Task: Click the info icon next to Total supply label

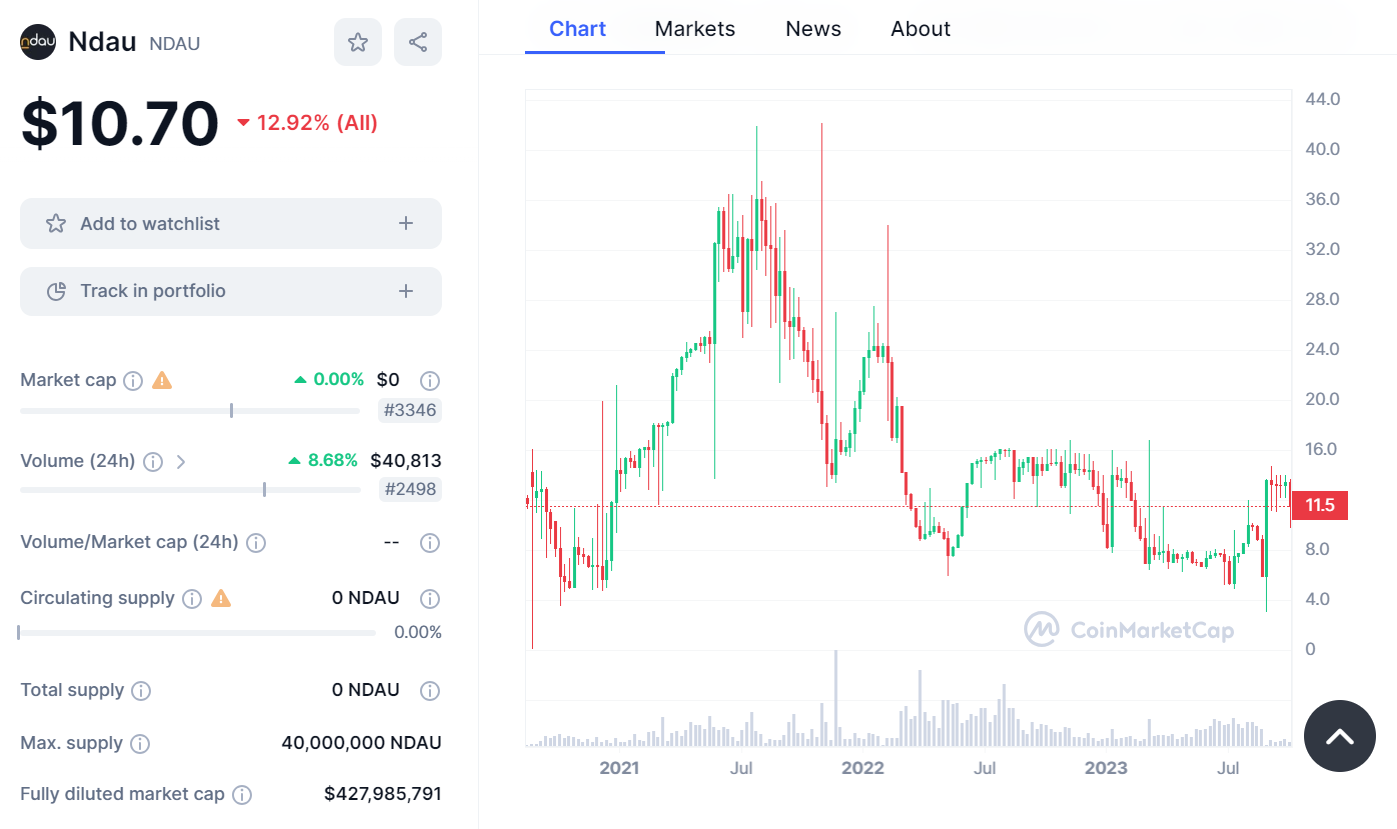Action: 142,690
